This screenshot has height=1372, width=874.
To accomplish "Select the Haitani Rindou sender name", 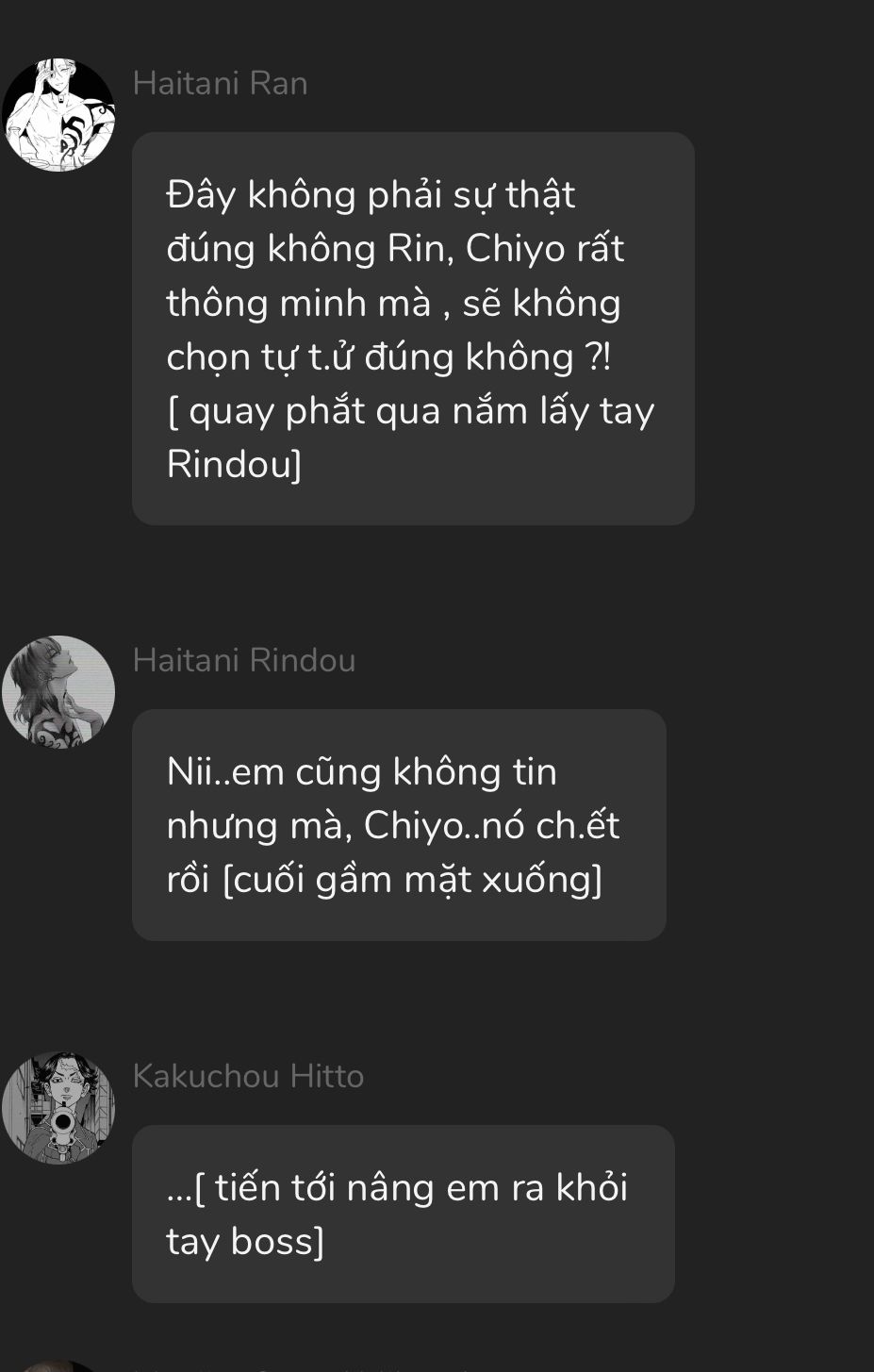I will 244,660.
